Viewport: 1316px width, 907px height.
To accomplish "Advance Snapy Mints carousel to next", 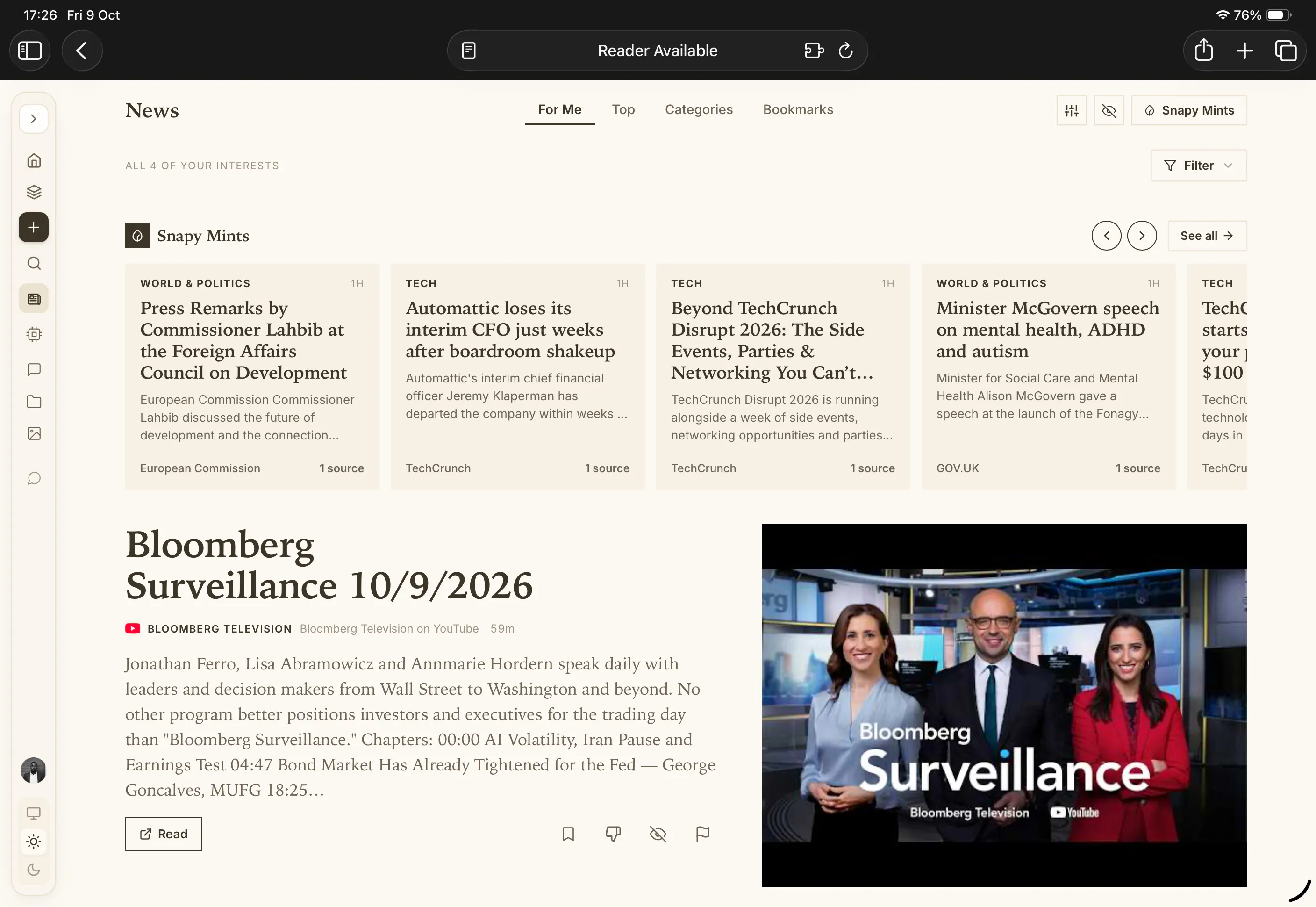I will (1142, 236).
